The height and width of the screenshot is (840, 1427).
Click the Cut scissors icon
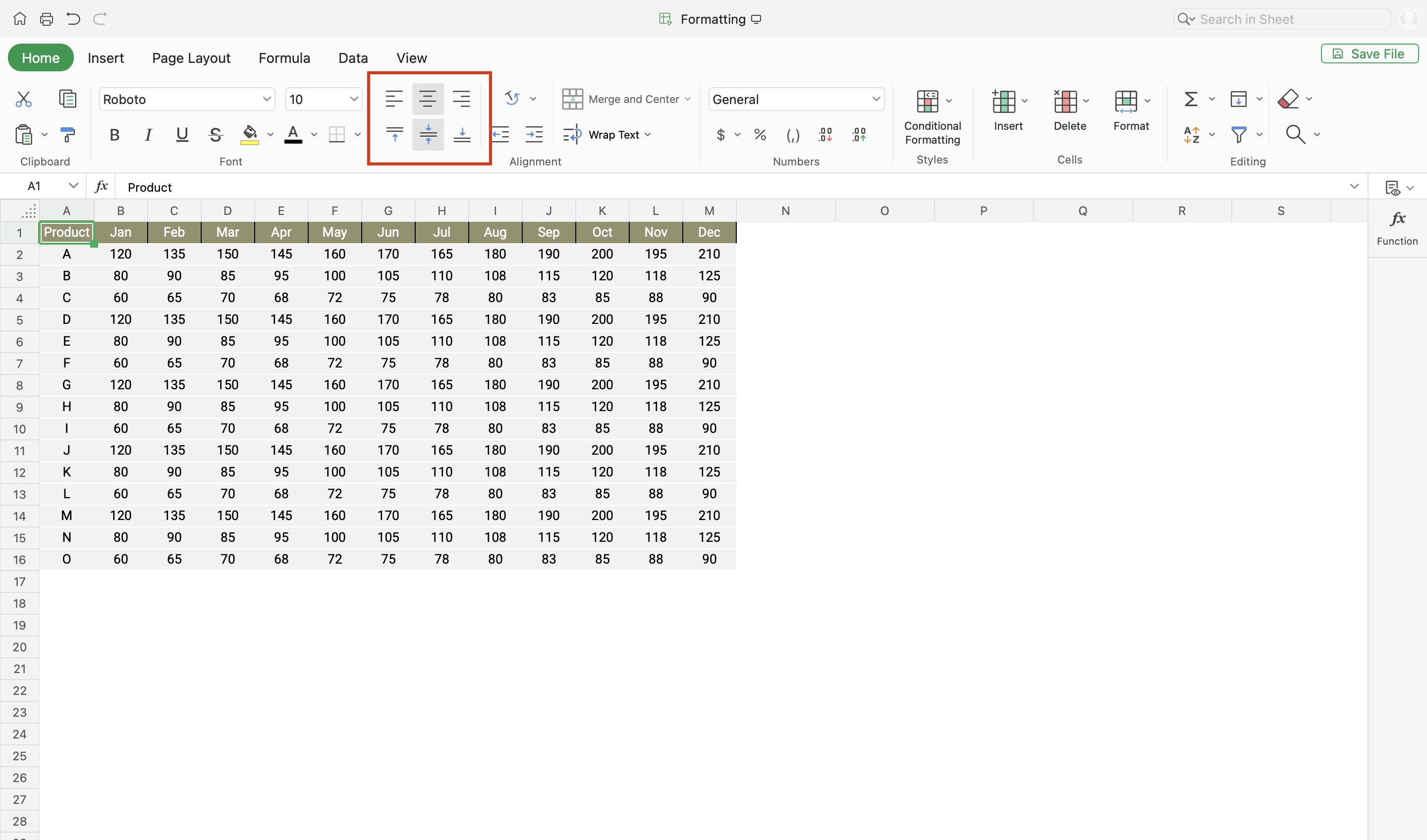(x=23, y=99)
